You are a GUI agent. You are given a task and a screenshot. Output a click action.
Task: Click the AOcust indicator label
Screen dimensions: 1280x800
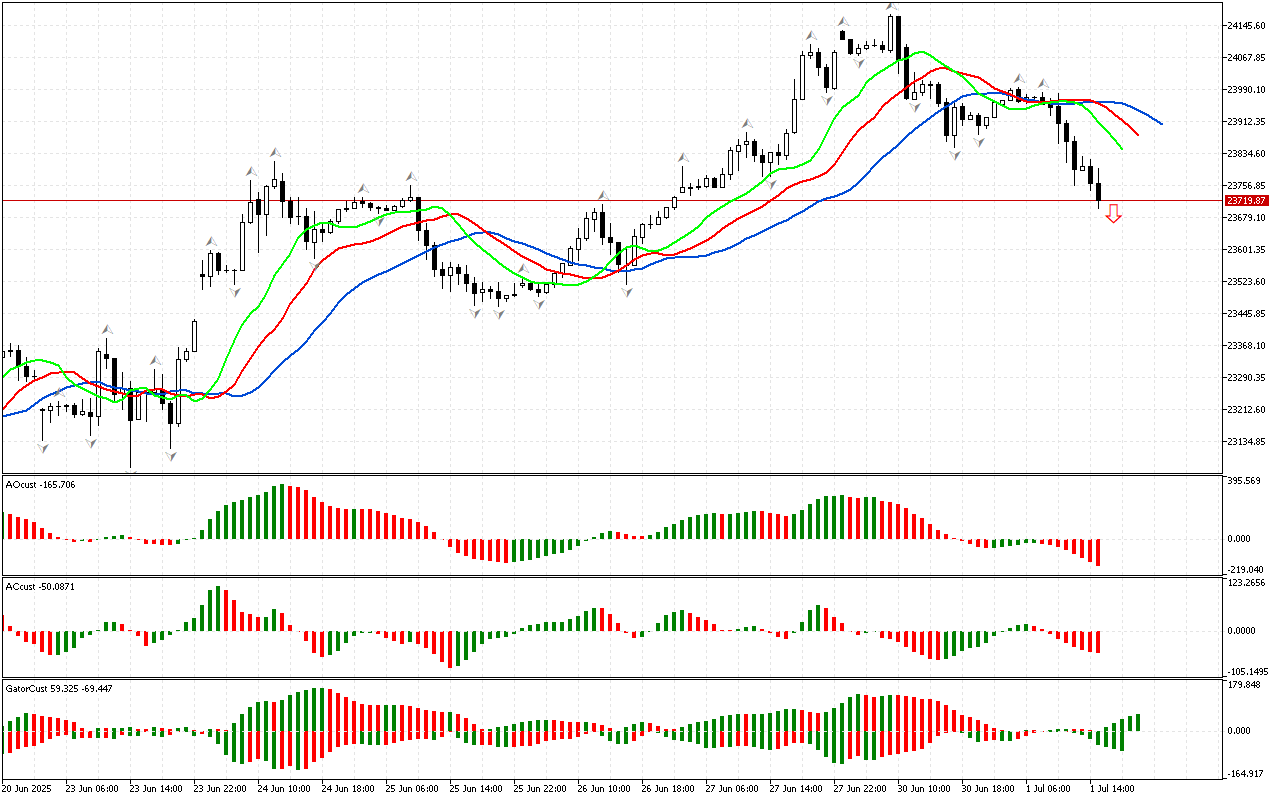tap(40, 485)
